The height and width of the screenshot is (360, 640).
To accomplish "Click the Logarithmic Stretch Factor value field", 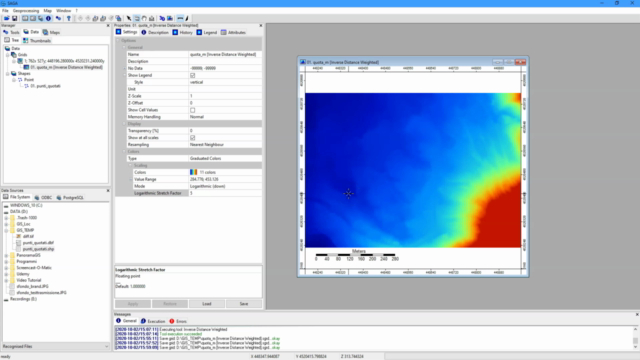I will click(x=225, y=193).
